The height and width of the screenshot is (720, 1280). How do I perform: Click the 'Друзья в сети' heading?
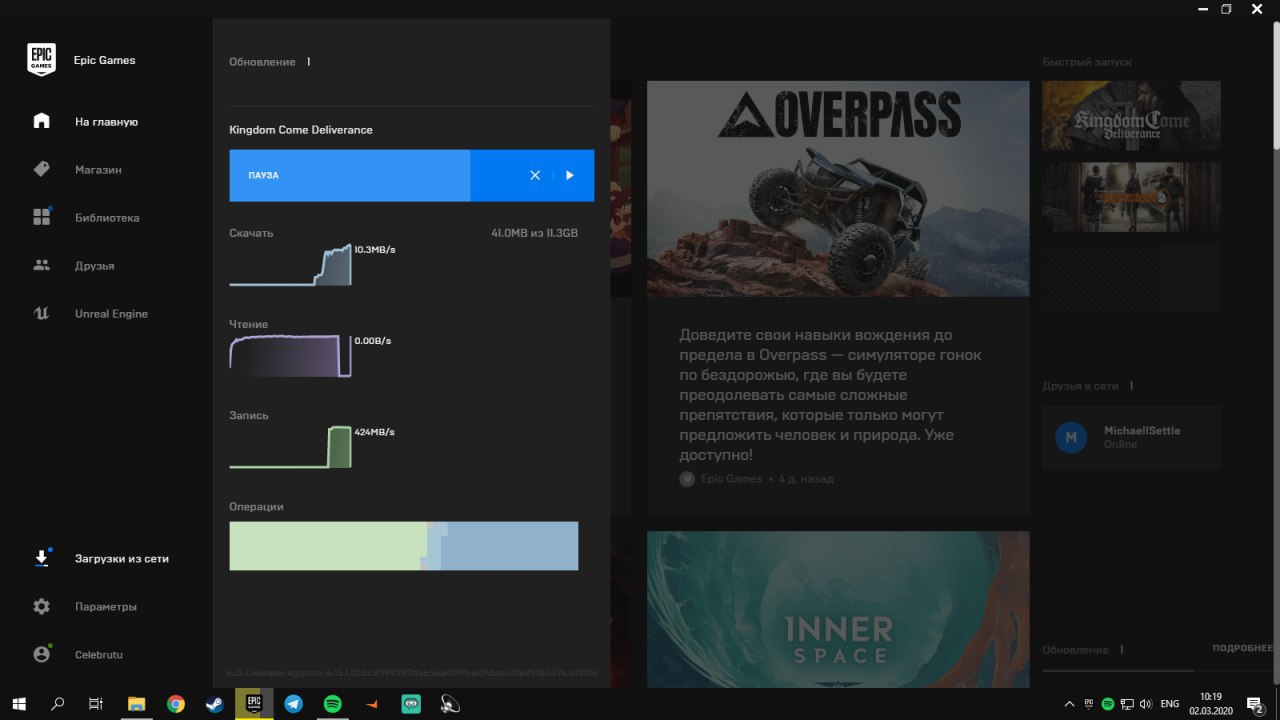coord(1080,386)
